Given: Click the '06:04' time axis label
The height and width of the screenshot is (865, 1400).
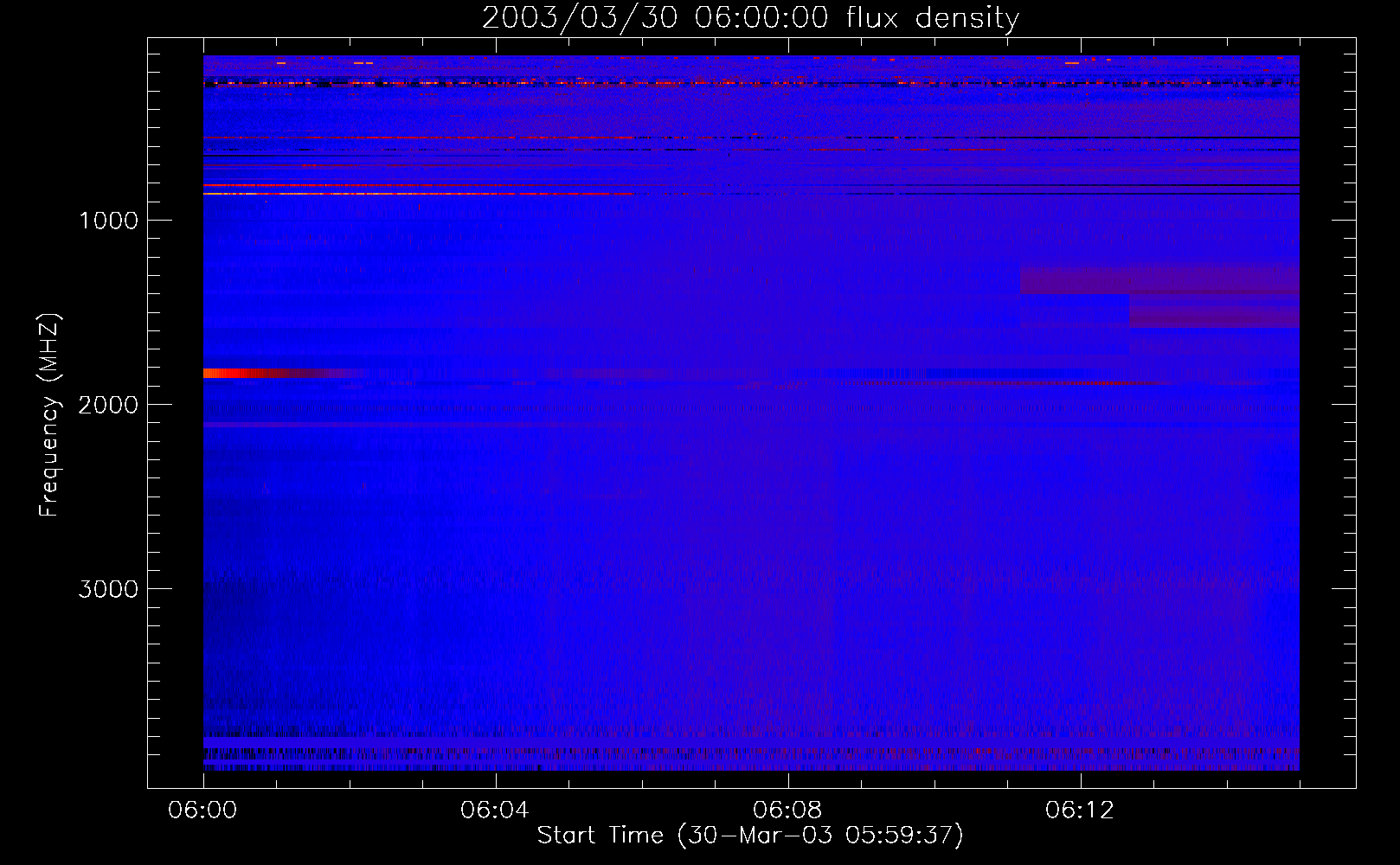Looking at the screenshot, I should (x=495, y=811).
